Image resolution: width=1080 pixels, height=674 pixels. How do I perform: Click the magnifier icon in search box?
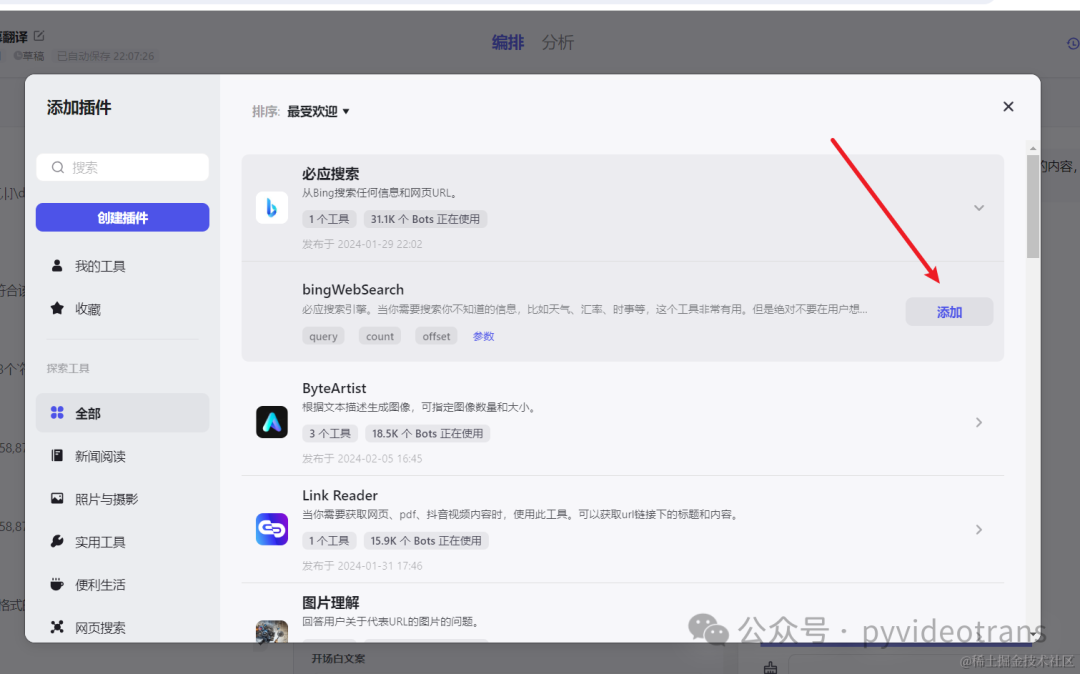58,167
